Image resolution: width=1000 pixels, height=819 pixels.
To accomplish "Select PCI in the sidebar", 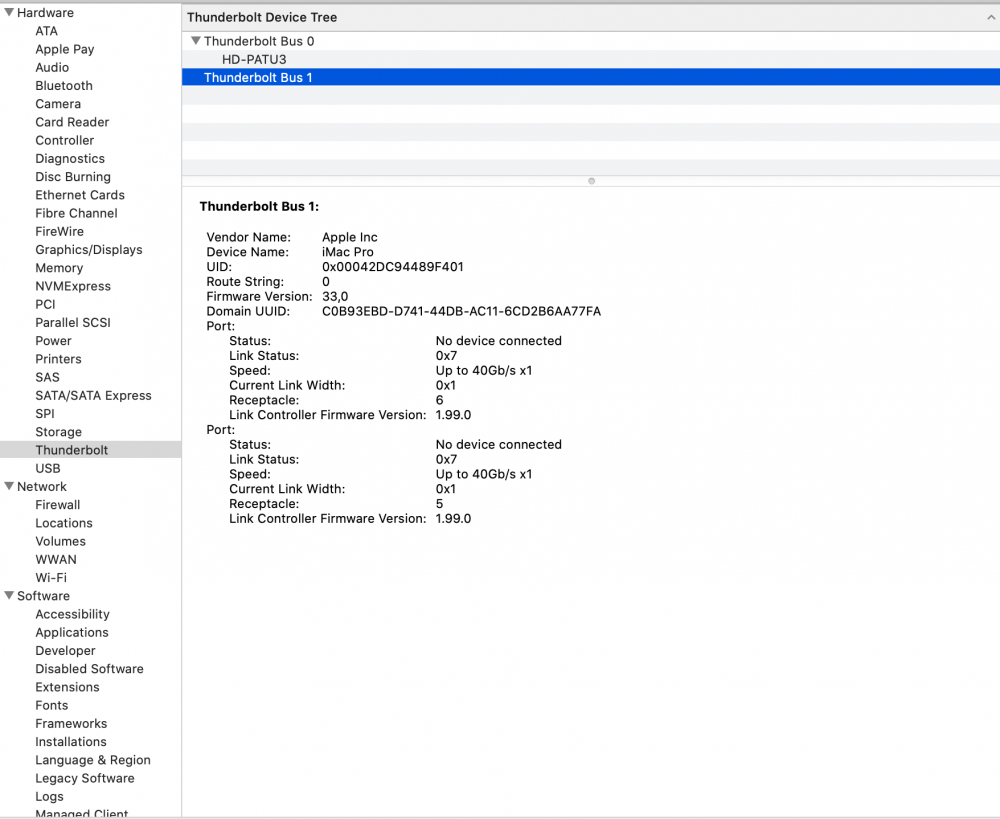I will [x=45, y=304].
